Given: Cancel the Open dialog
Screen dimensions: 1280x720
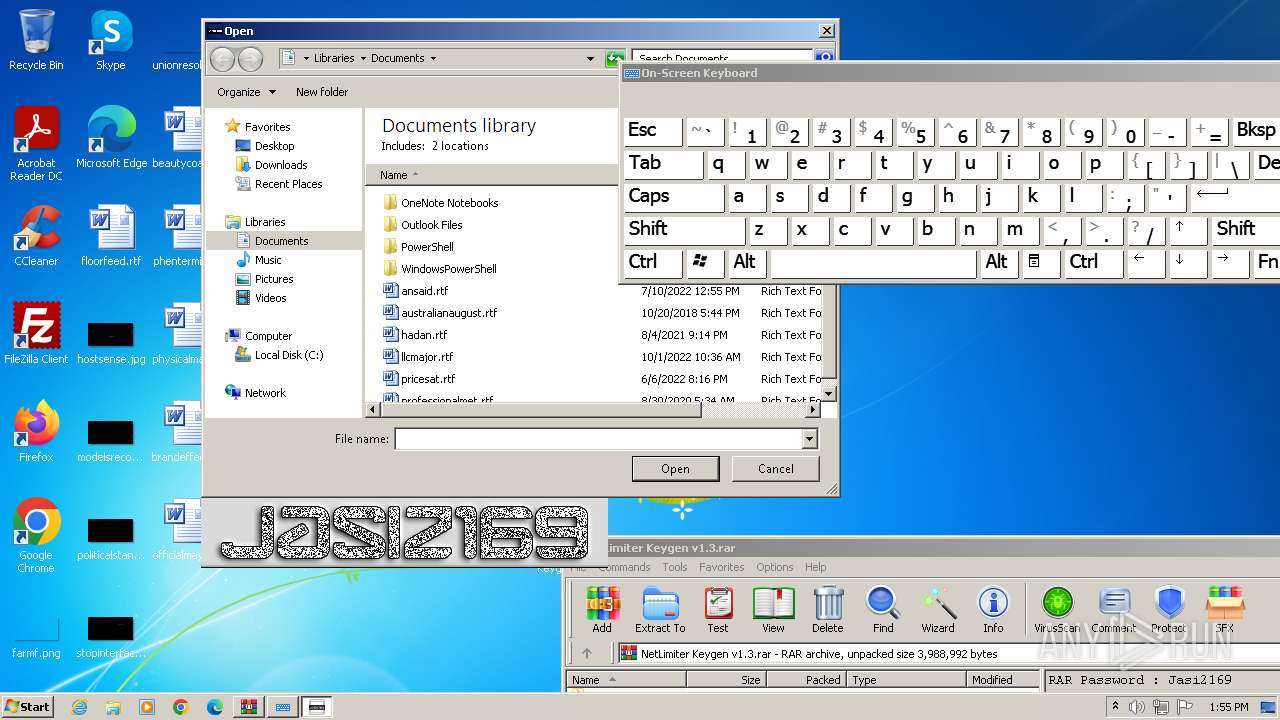Looking at the screenshot, I should click(x=775, y=468).
